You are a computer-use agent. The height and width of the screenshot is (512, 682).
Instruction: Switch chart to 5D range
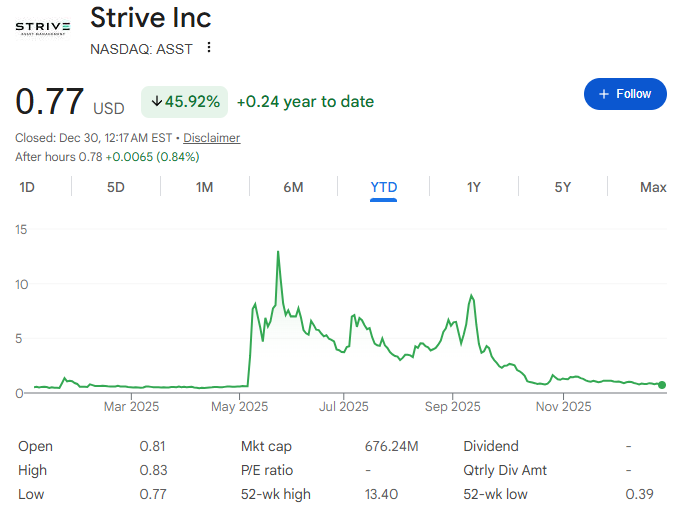pos(116,187)
